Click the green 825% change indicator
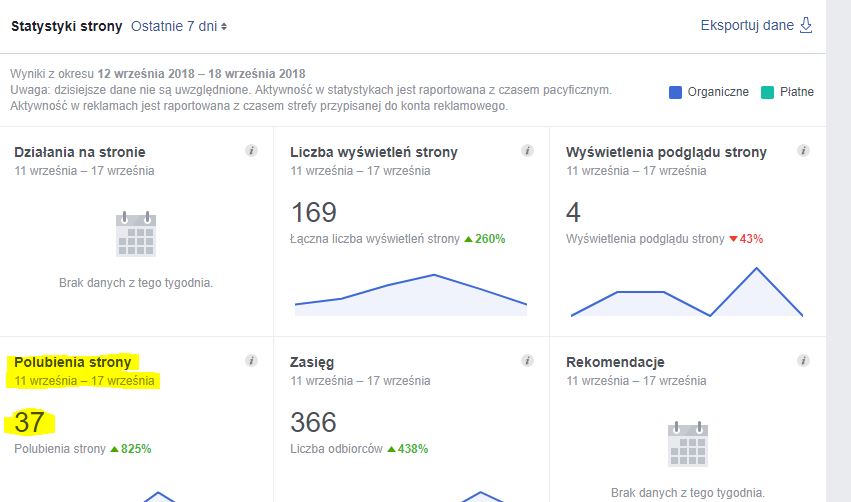This screenshot has width=851, height=502. pos(131,449)
